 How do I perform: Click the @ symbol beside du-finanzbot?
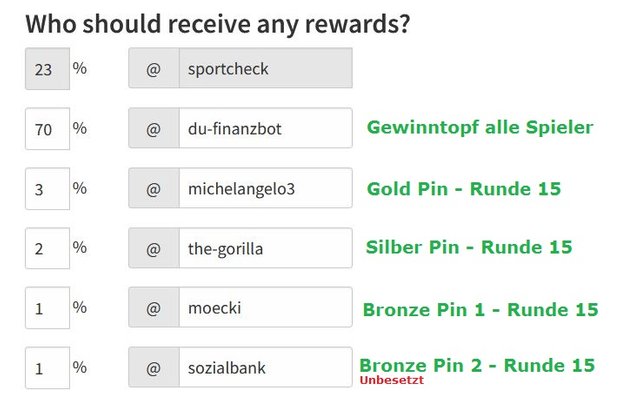click(154, 128)
